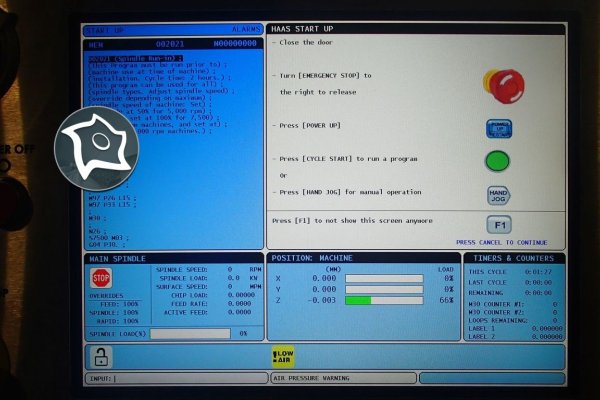The height and width of the screenshot is (400, 600).
Task: Click the X axis load bar
Action: [x=384, y=278]
